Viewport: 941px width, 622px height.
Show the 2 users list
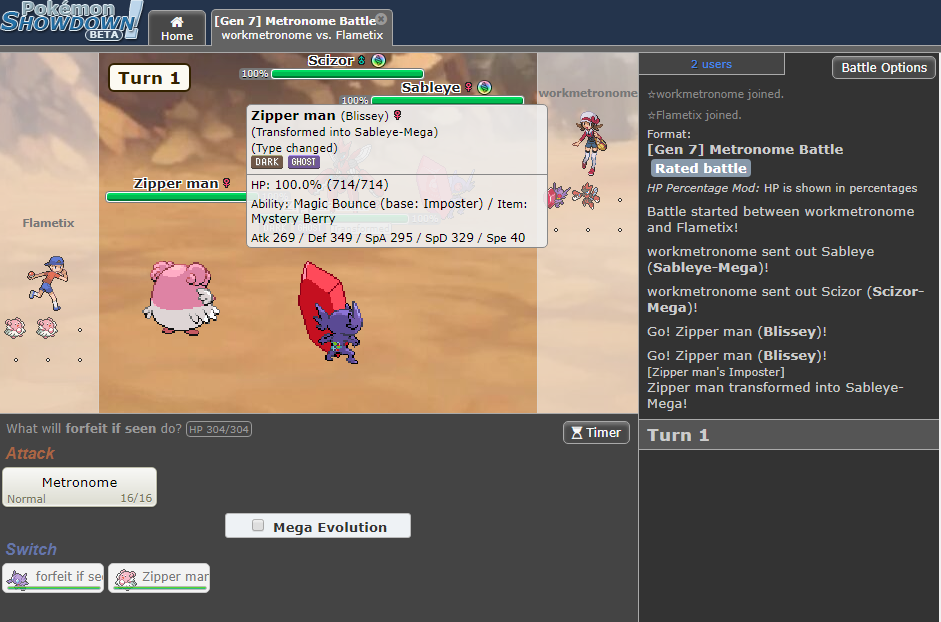711,64
